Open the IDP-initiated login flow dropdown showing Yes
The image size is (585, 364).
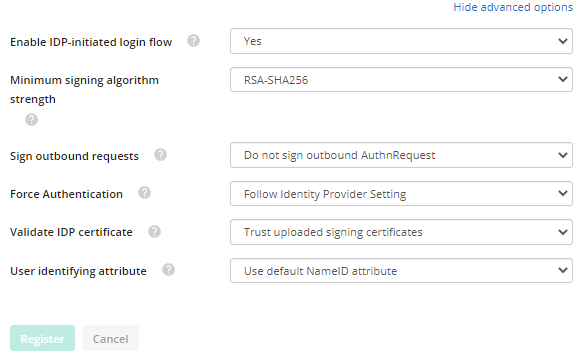[401, 41]
